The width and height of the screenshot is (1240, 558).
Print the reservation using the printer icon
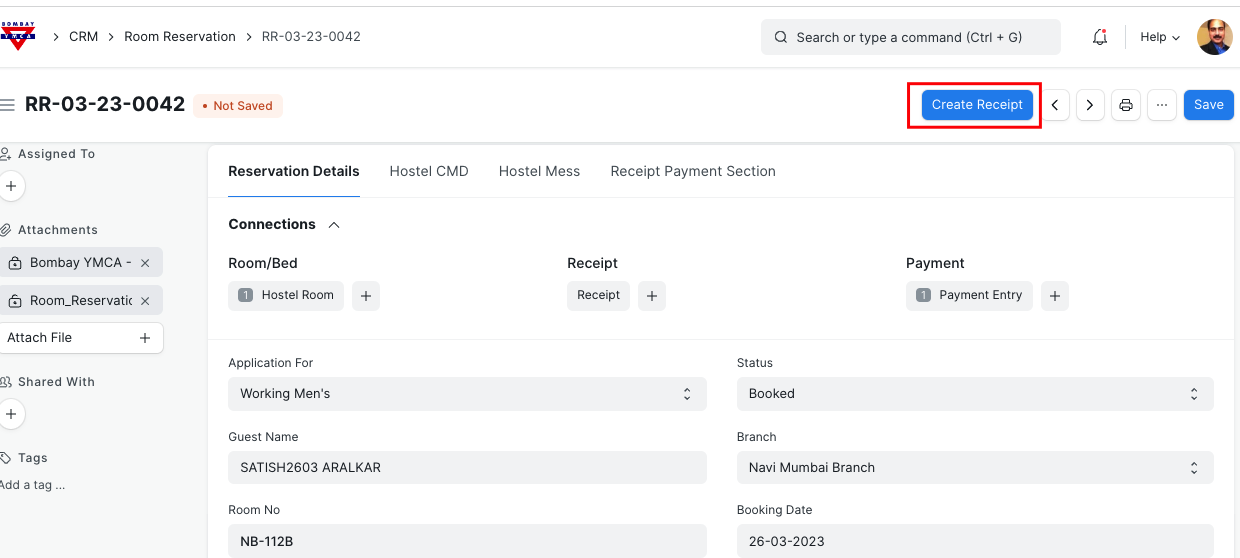(x=1126, y=105)
